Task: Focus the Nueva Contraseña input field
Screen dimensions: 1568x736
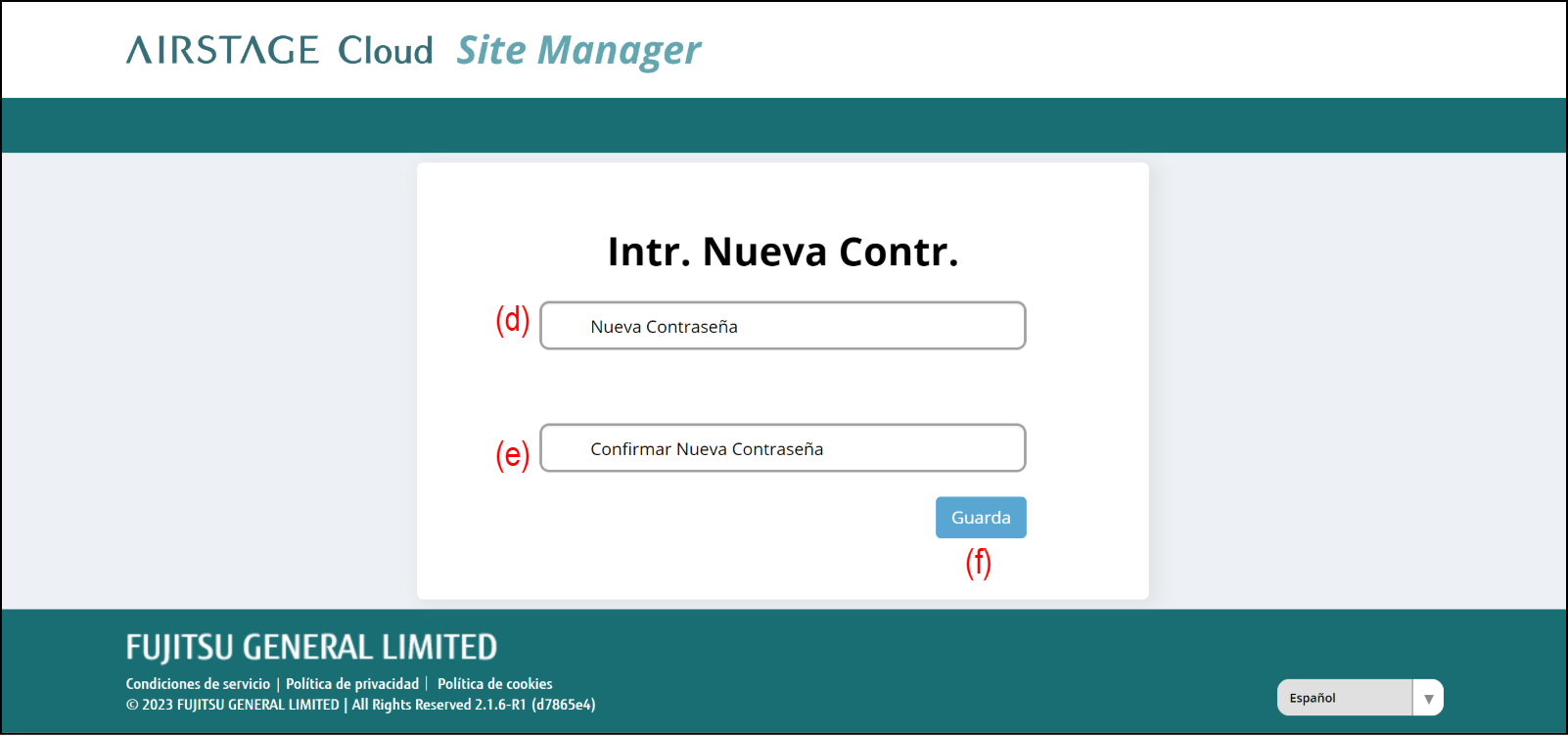Action: 782,326
